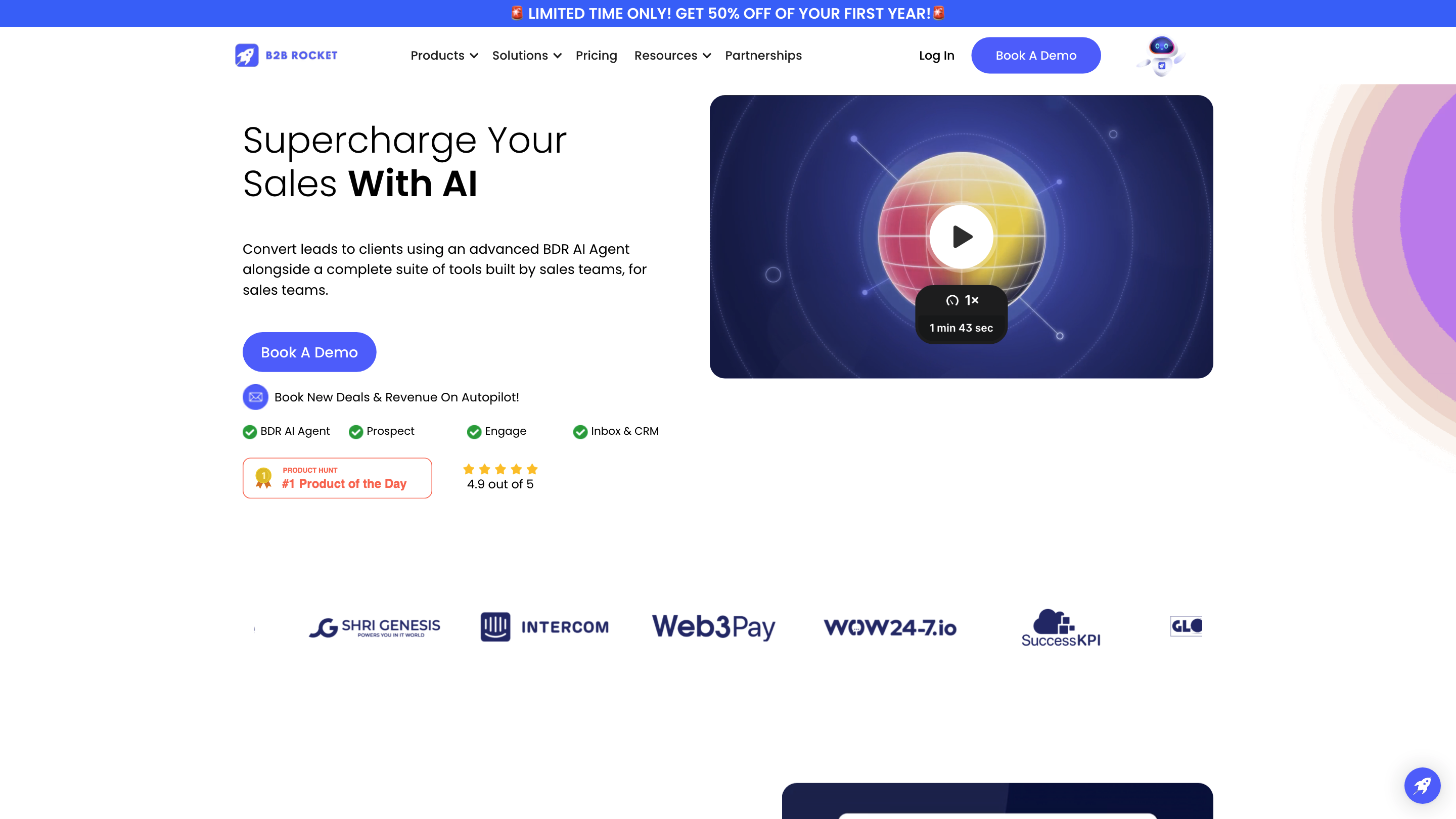Click the five-star rating
This screenshot has width=1456, height=819.
click(x=500, y=469)
